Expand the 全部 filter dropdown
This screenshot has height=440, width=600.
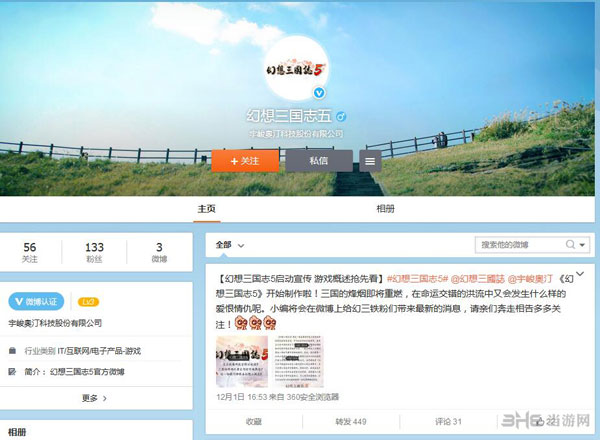(229, 244)
